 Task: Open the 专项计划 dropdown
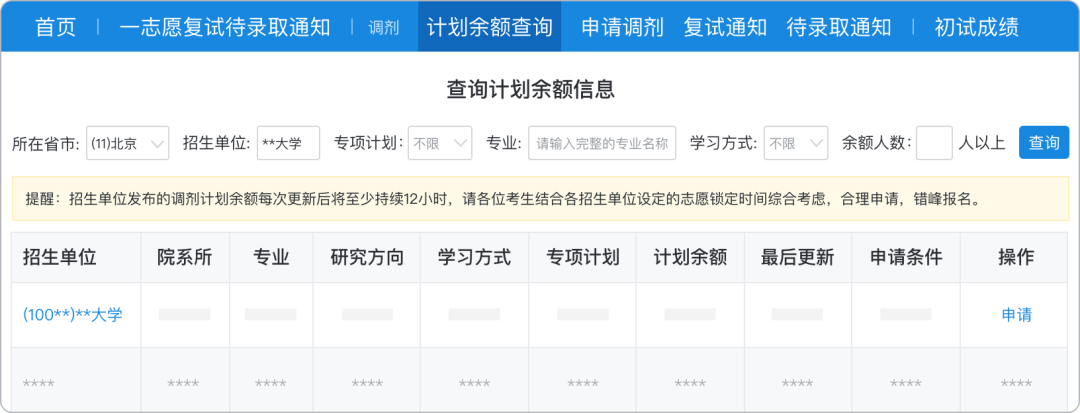pos(440,143)
